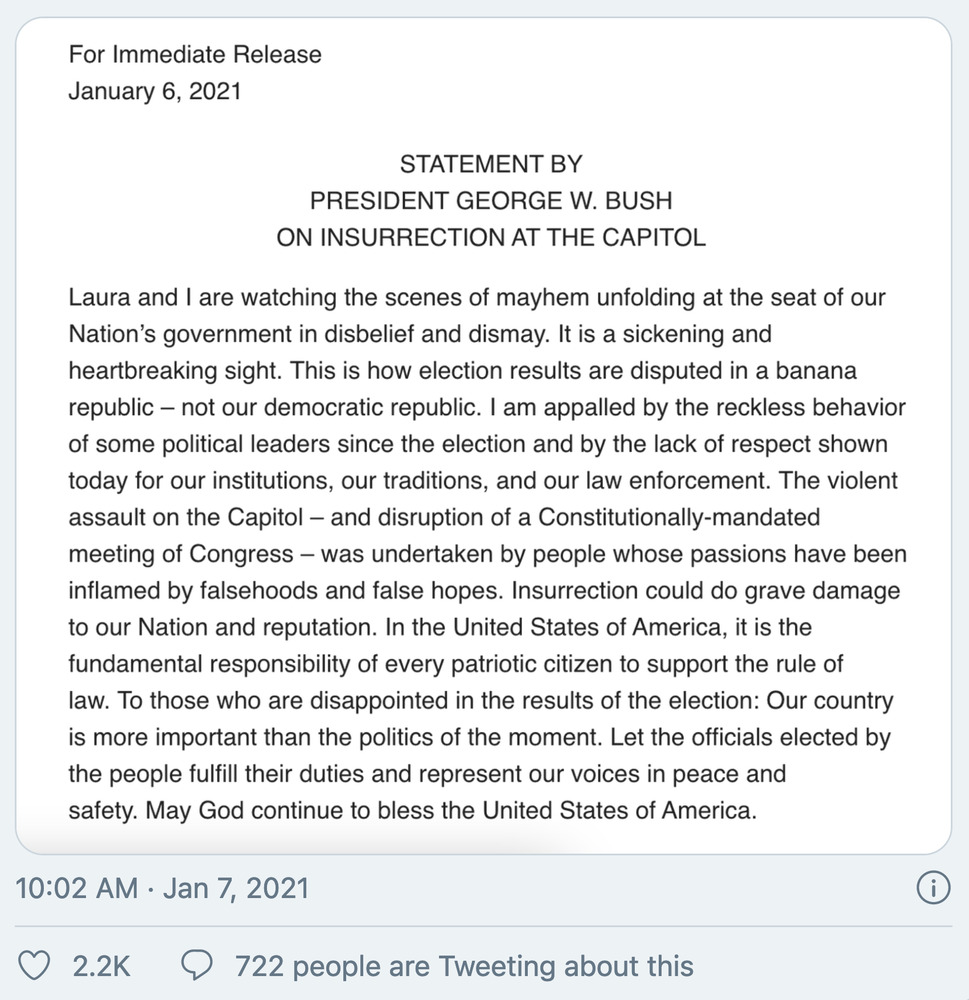Click "ON INSURRECTION AT THE CAPITOL" heading
This screenshot has width=969, height=1000.
point(491,237)
